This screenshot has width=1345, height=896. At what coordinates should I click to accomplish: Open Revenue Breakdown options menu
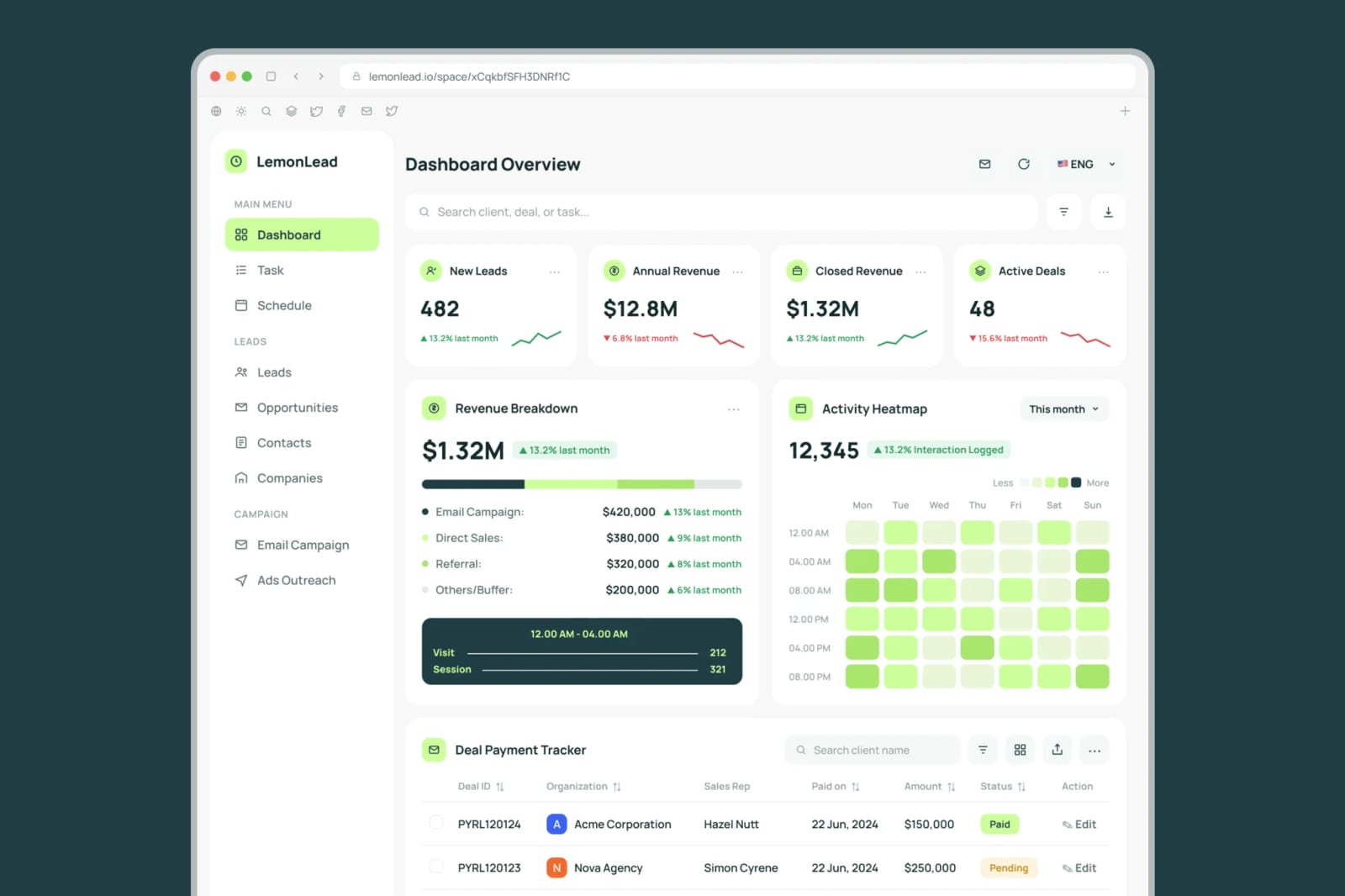(734, 409)
